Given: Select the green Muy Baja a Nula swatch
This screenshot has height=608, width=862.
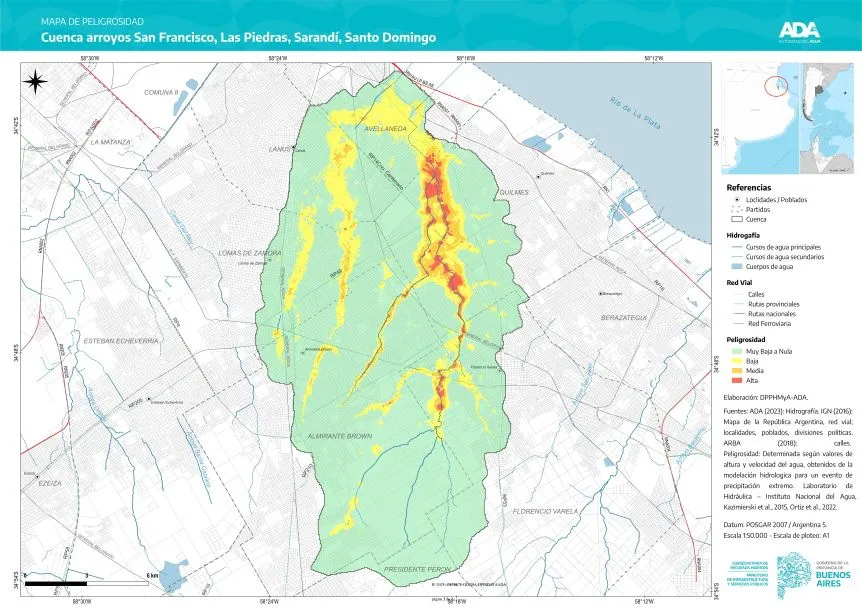Looking at the screenshot, I should tap(737, 351).
